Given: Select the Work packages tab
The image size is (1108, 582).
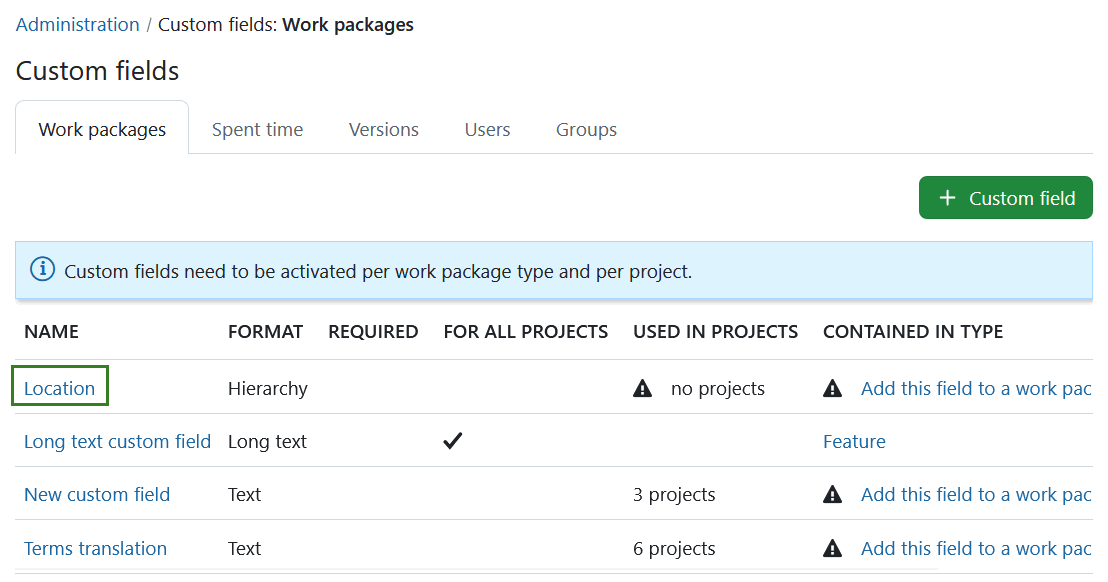Looking at the screenshot, I should coord(102,129).
